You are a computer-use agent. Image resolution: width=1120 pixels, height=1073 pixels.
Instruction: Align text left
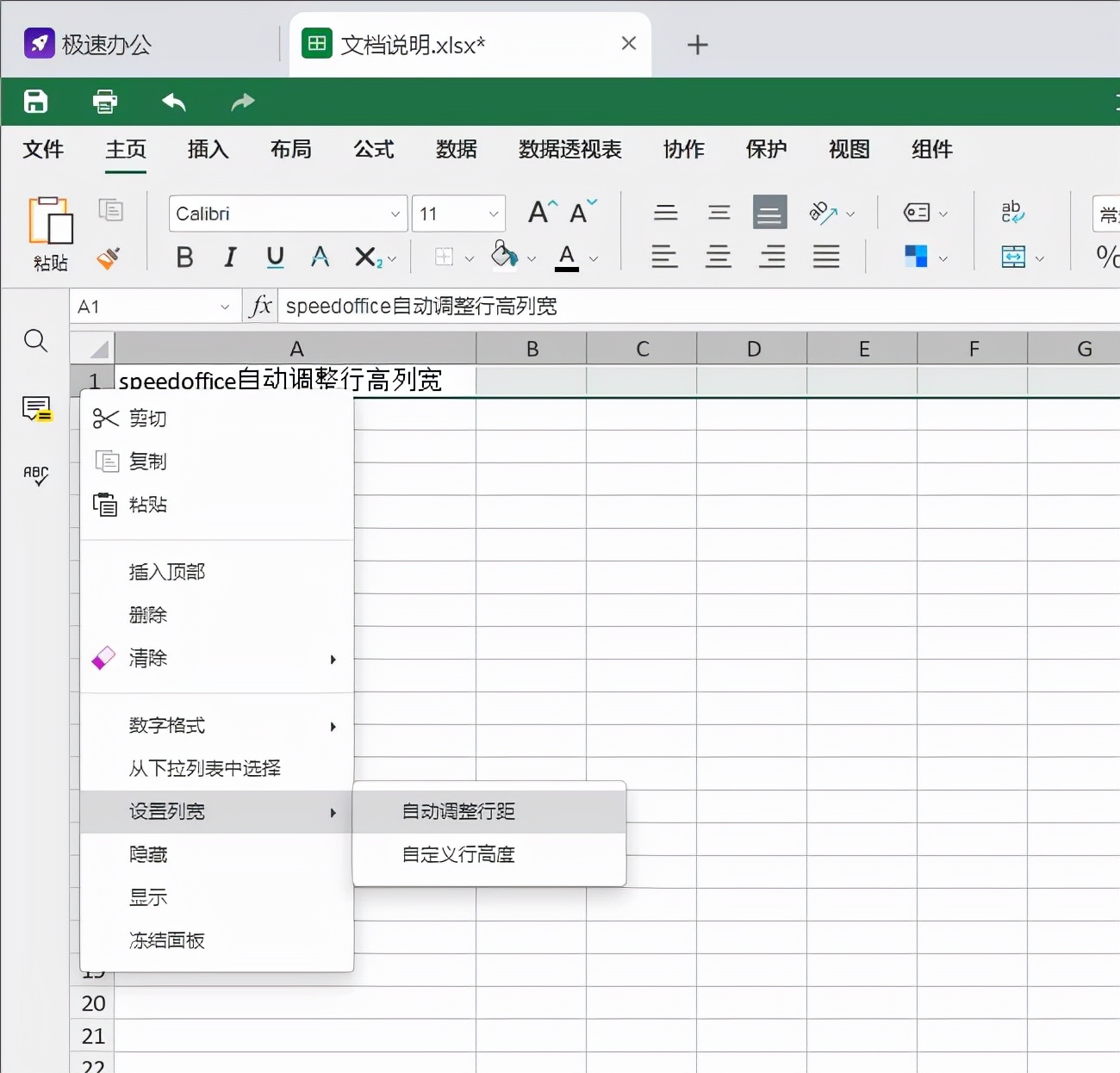pos(665,257)
